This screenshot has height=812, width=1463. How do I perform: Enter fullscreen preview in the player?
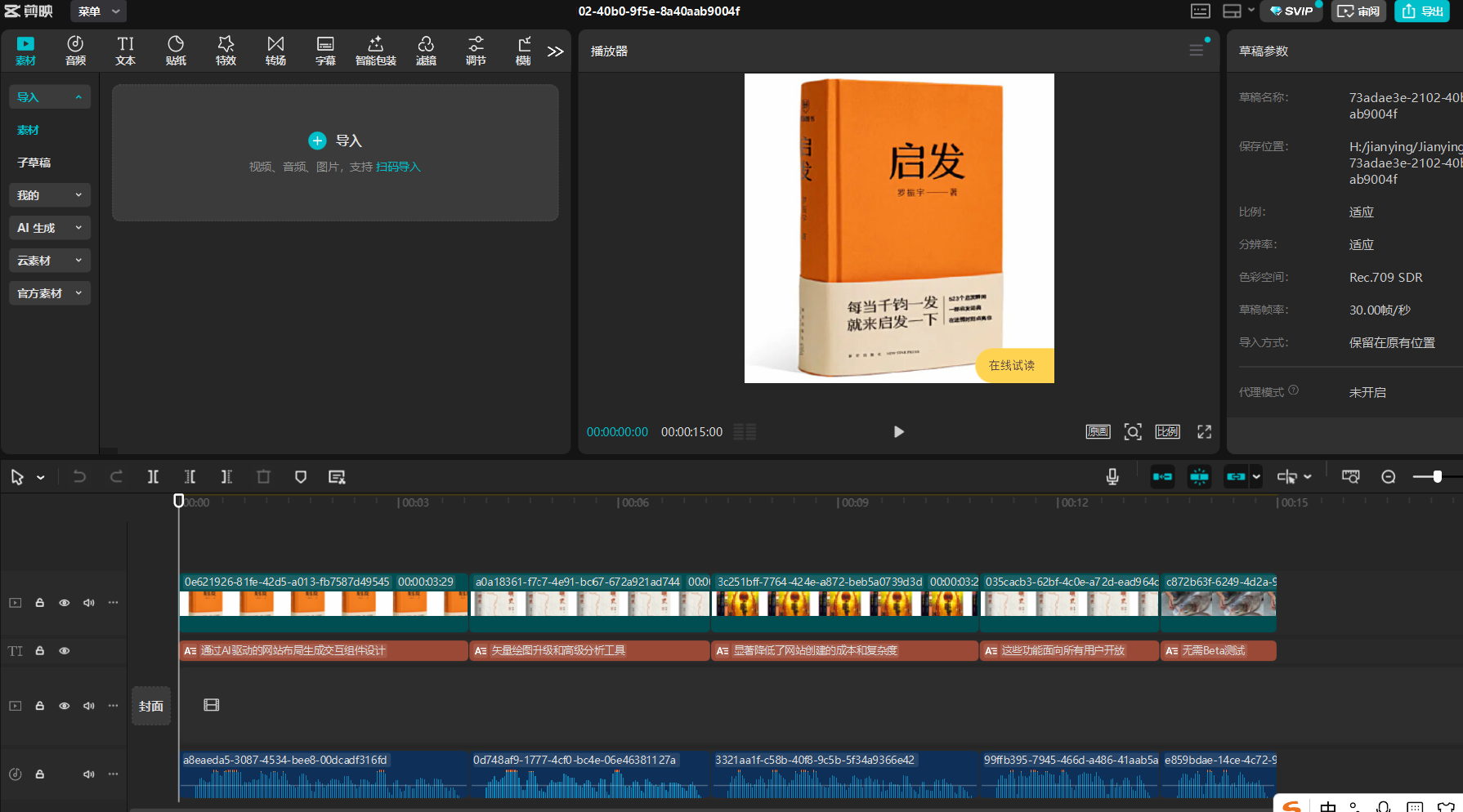[1204, 432]
